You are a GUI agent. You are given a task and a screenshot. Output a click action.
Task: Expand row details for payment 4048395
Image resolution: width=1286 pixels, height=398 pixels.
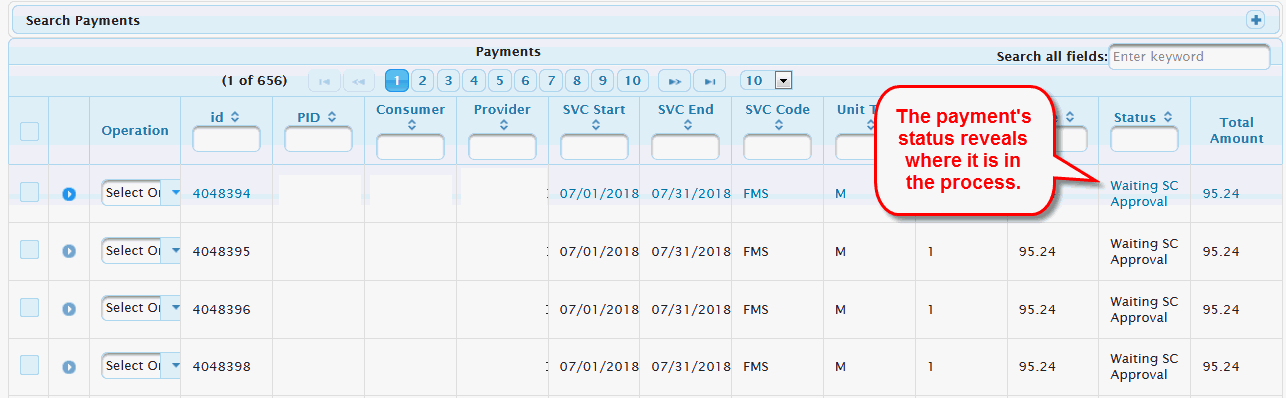[x=69, y=251]
